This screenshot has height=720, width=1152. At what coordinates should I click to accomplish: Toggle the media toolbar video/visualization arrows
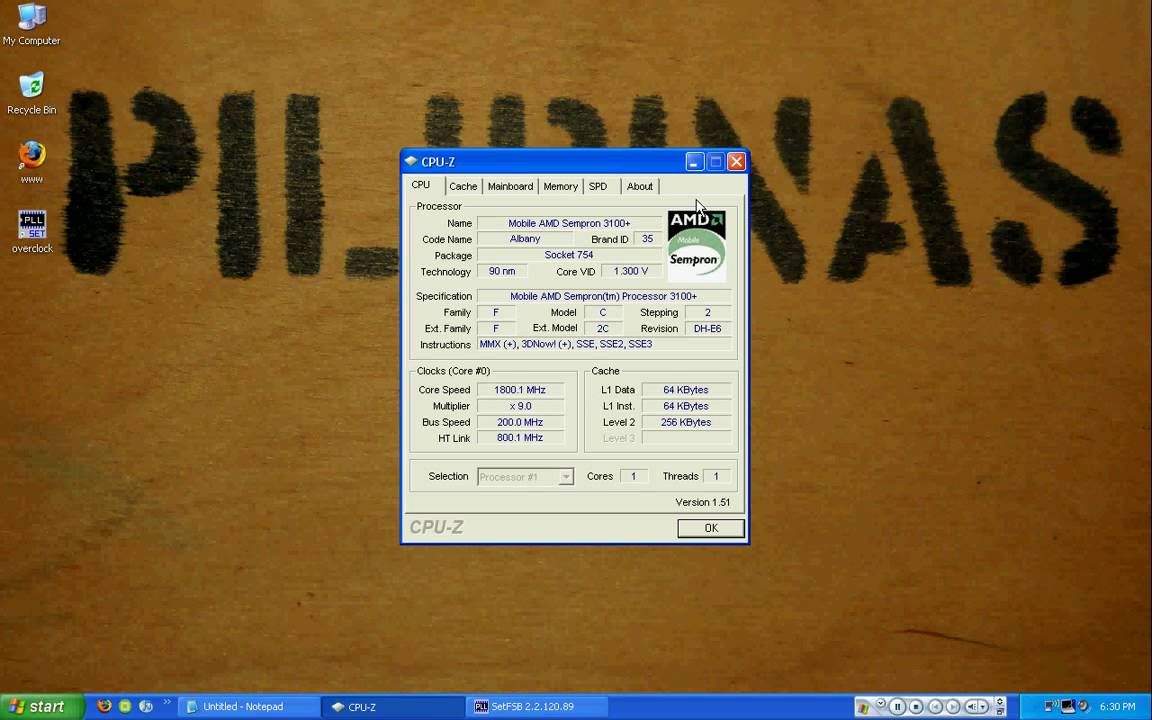click(999, 702)
